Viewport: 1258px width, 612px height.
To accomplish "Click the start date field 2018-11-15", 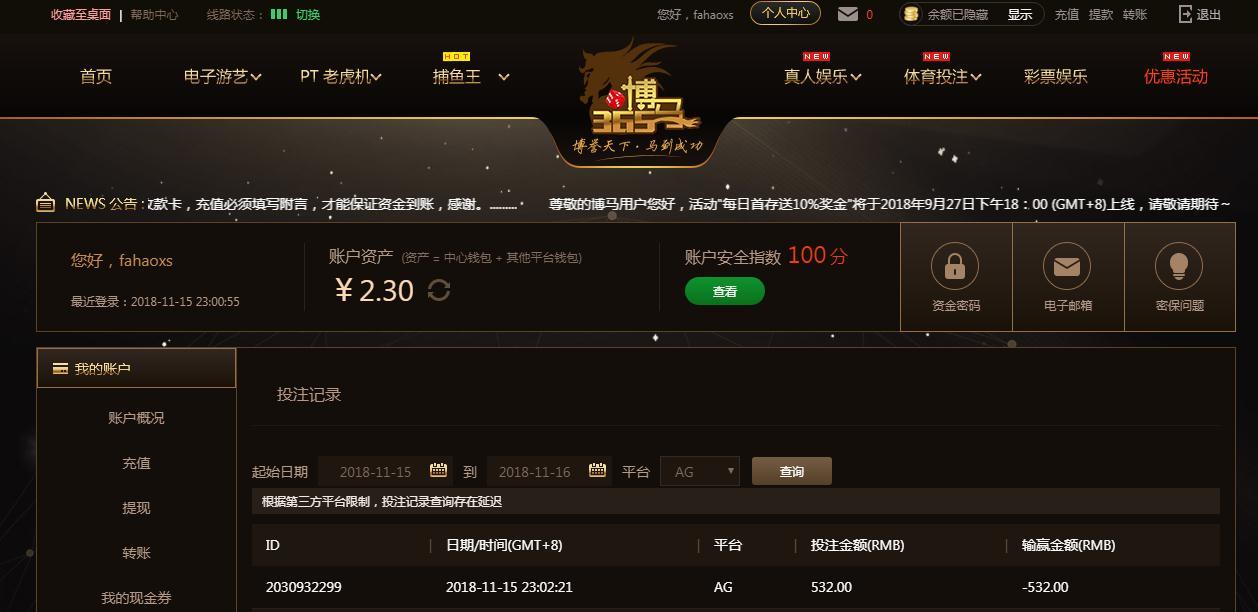I will (375, 471).
